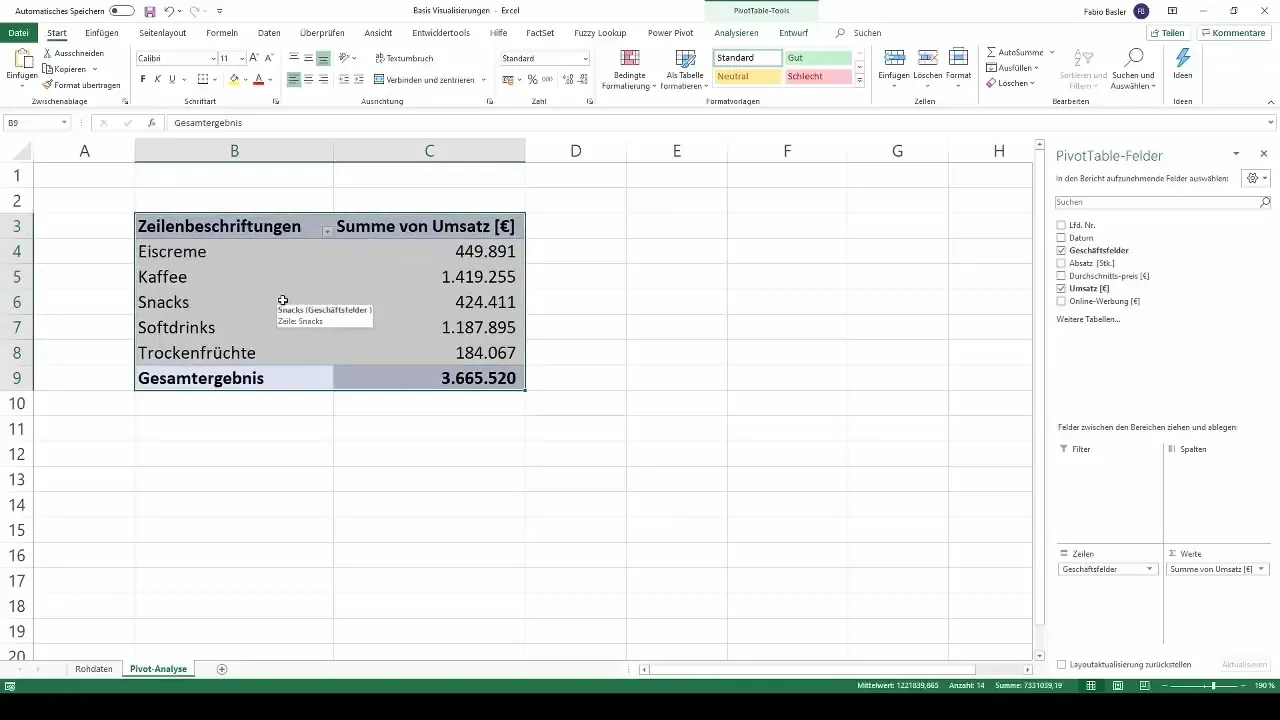This screenshot has width=1280, height=720.
Task: Click AutoSumme
Action: (1014, 52)
